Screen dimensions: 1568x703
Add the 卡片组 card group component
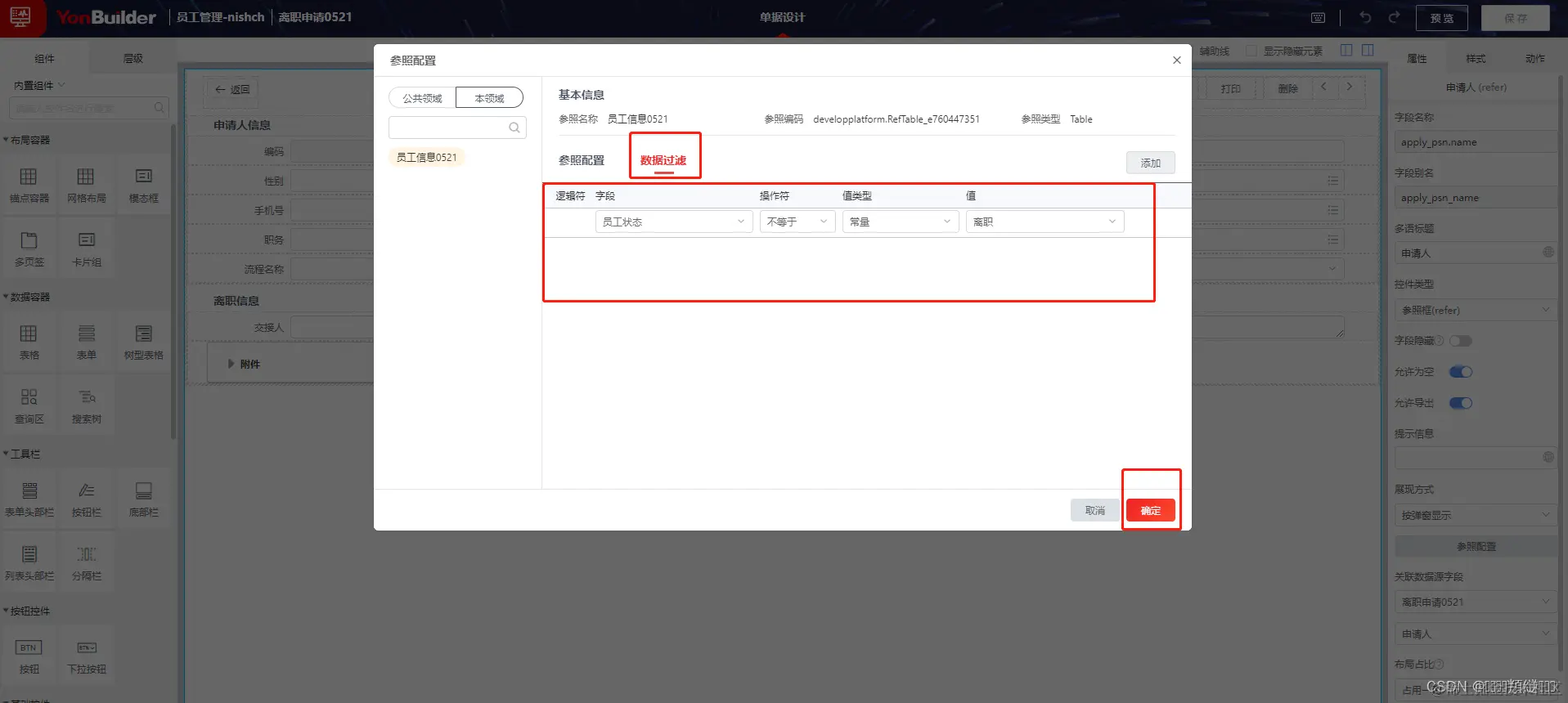(87, 249)
